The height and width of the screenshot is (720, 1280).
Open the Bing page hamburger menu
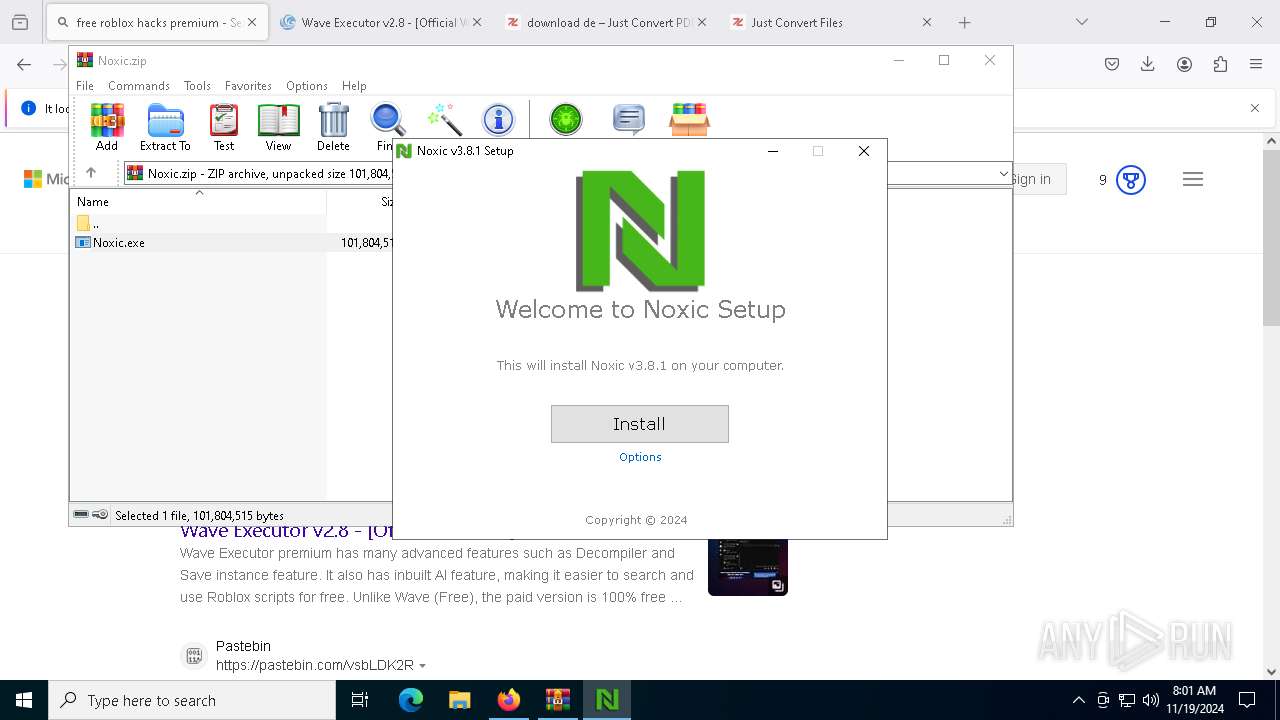coord(1192,180)
